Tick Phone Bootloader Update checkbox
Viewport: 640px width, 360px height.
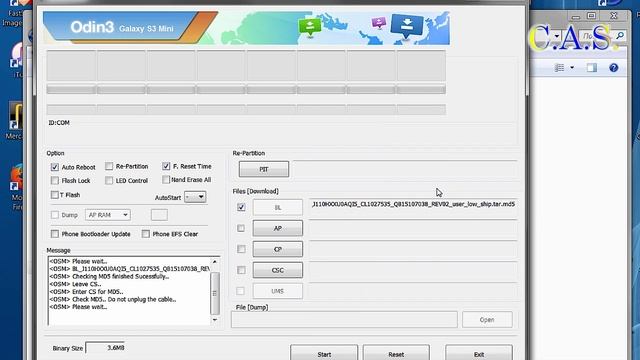pyautogui.click(x=55, y=234)
